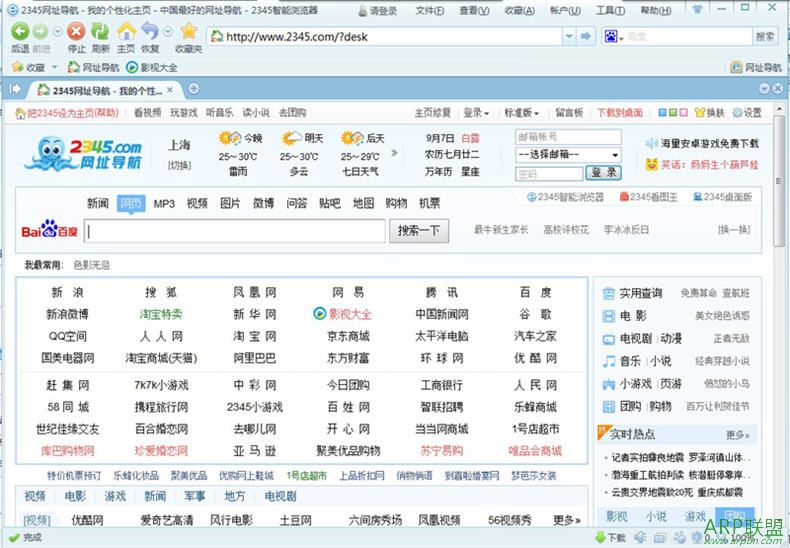Click the blue Go arrow beside address bar
790x548 pixels.
click(x=585, y=36)
